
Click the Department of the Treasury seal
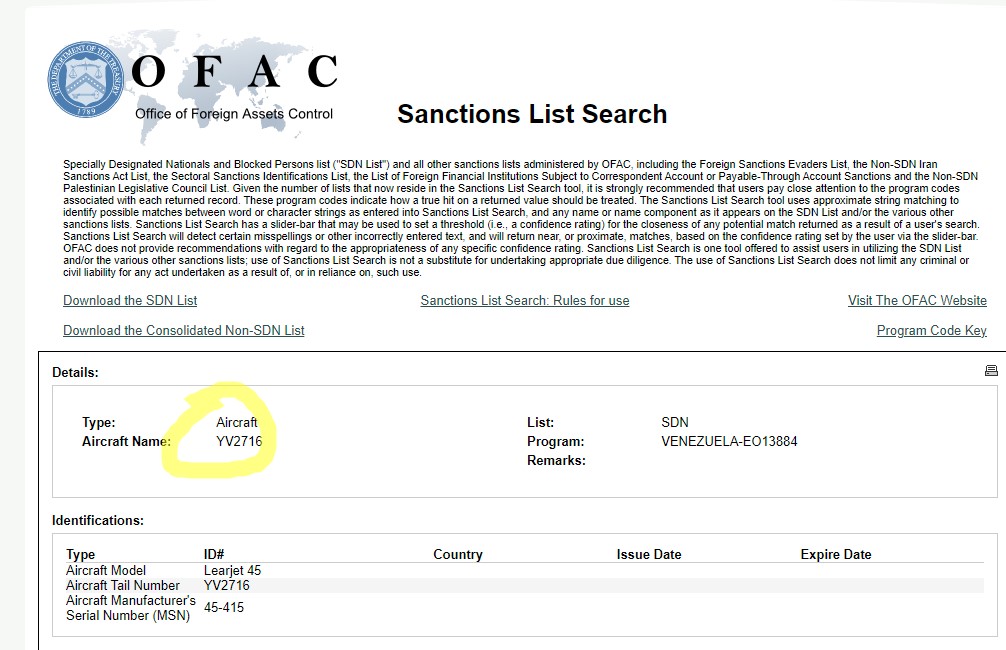[x=87, y=80]
